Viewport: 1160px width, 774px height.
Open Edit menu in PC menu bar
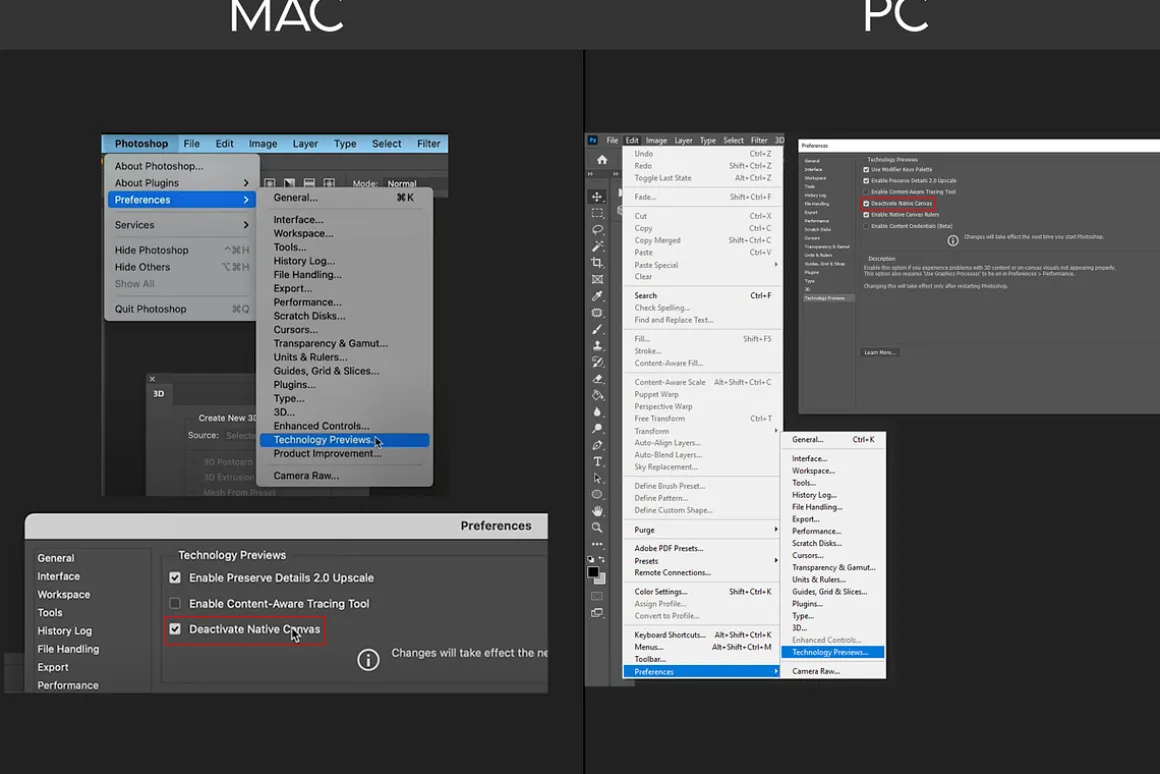tap(632, 140)
